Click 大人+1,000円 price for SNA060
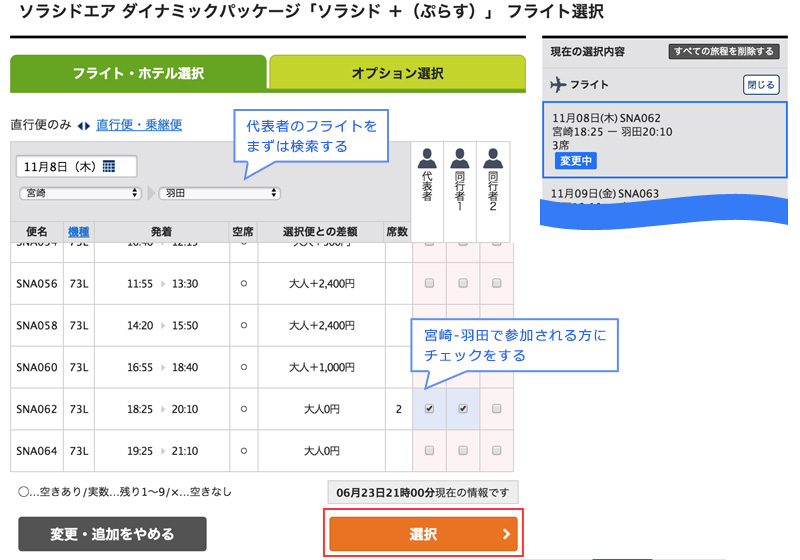Screen dimensions: 800x560 321,367
